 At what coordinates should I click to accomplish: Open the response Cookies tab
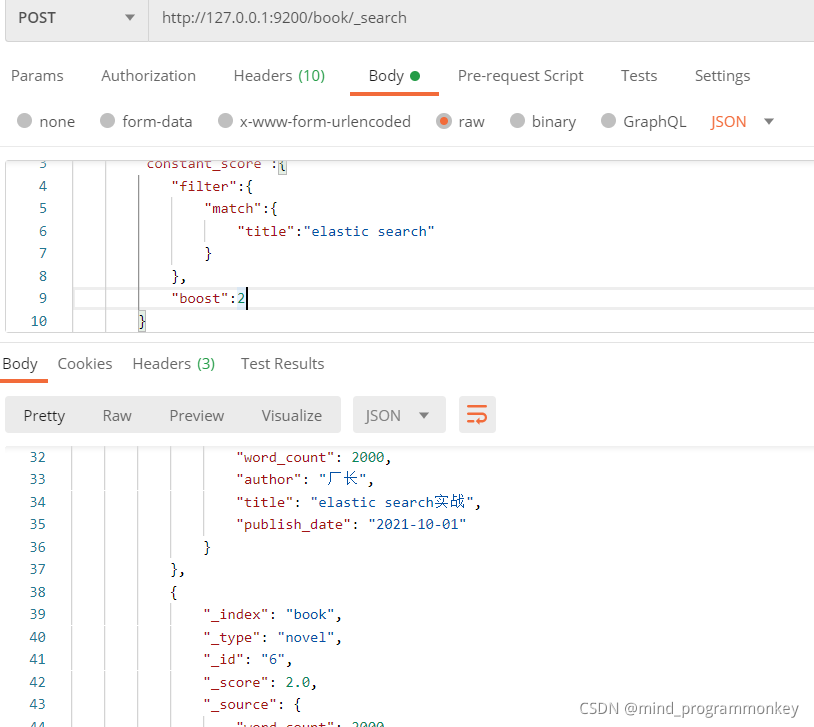pos(85,364)
